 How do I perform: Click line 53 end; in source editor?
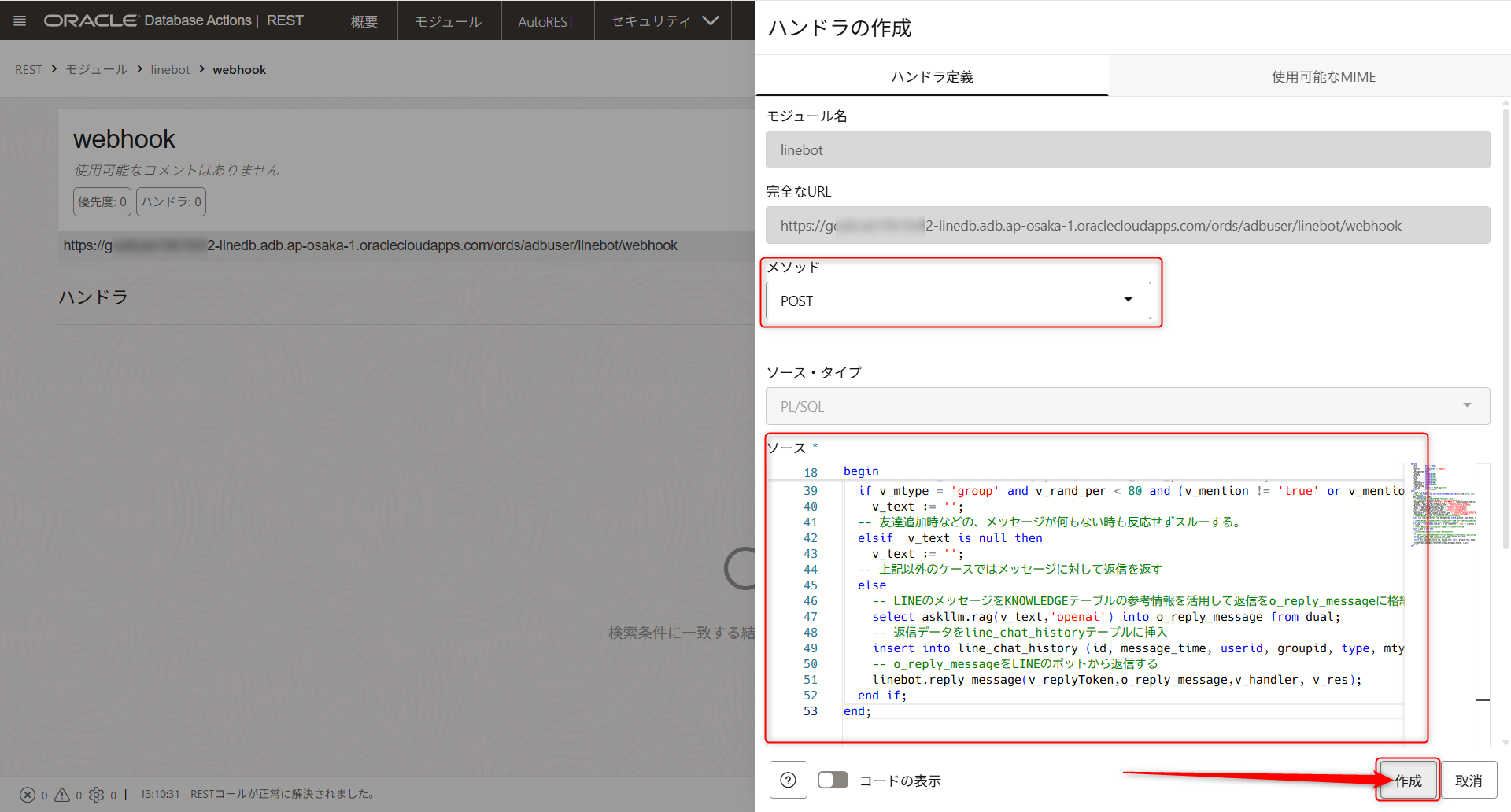tap(857, 711)
